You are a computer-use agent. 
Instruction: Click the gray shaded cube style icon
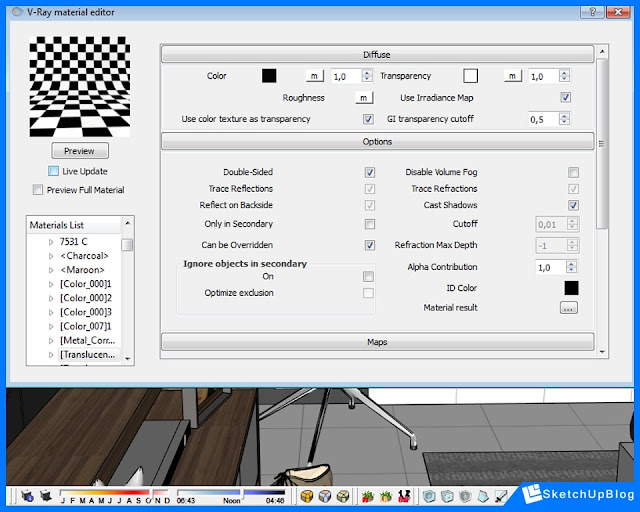click(x=465, y=496)
